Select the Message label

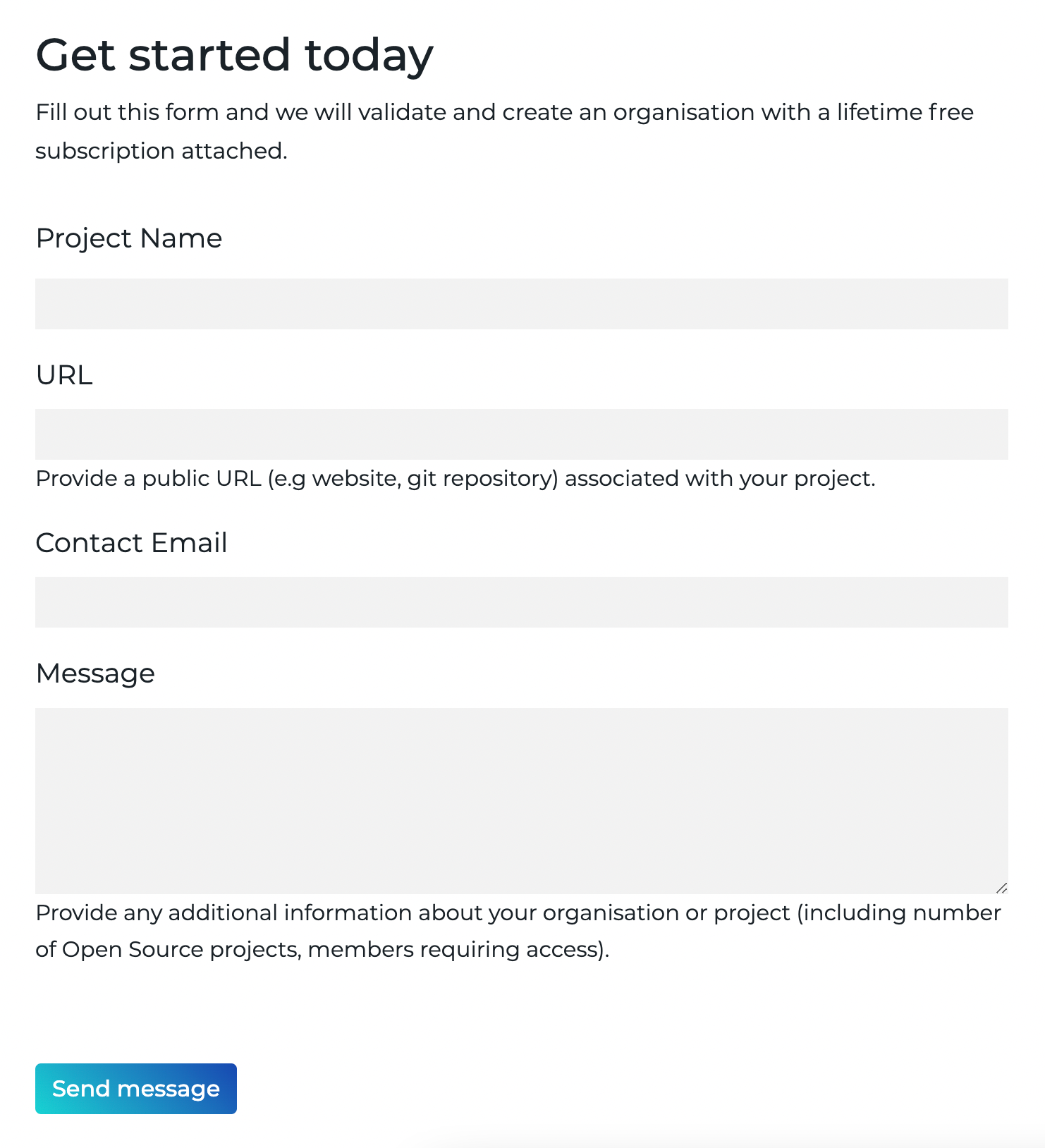95,674
